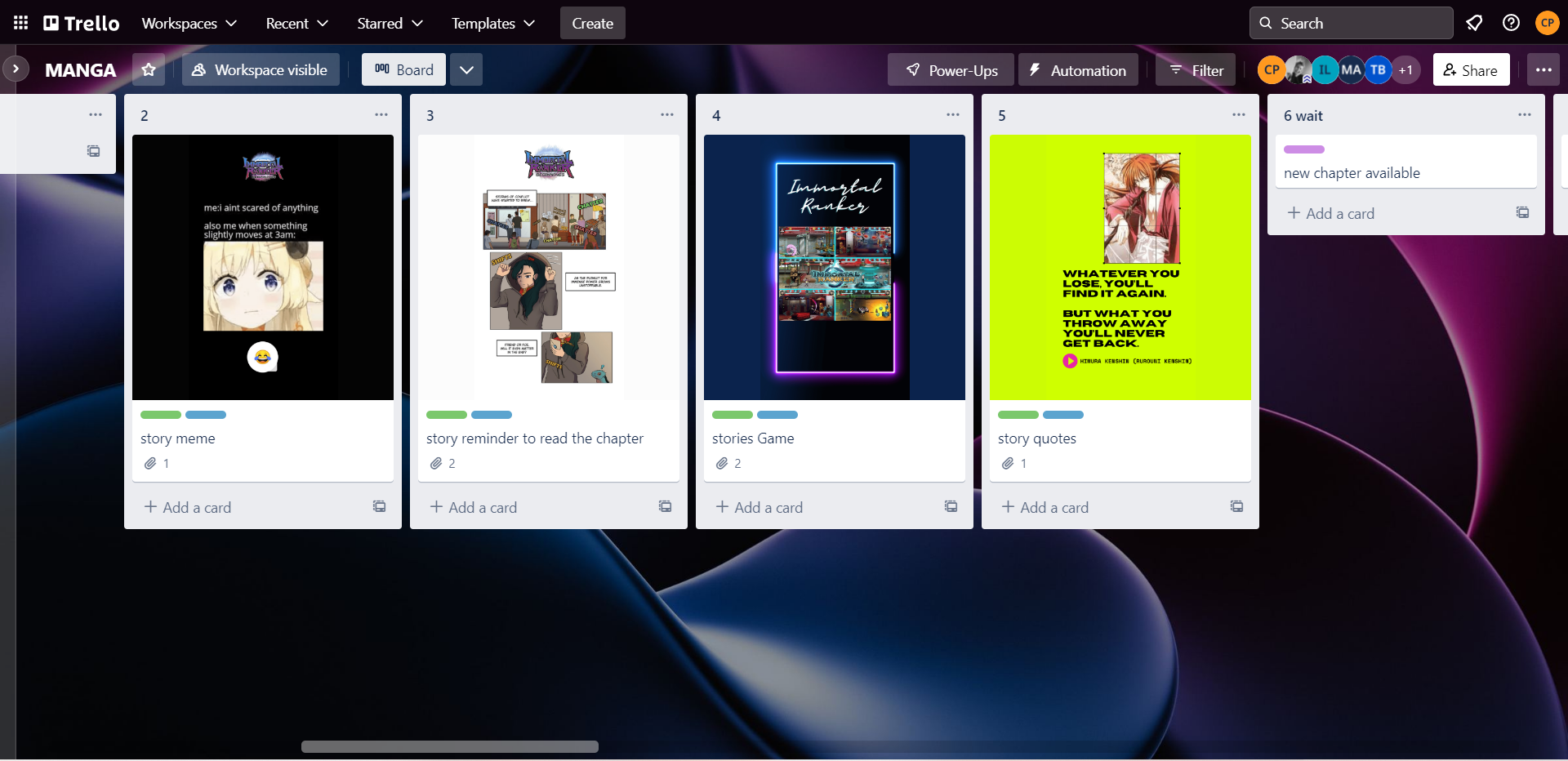Open the board menu three dots
The image size is (1568, 761).
(x=1543, y=69)
